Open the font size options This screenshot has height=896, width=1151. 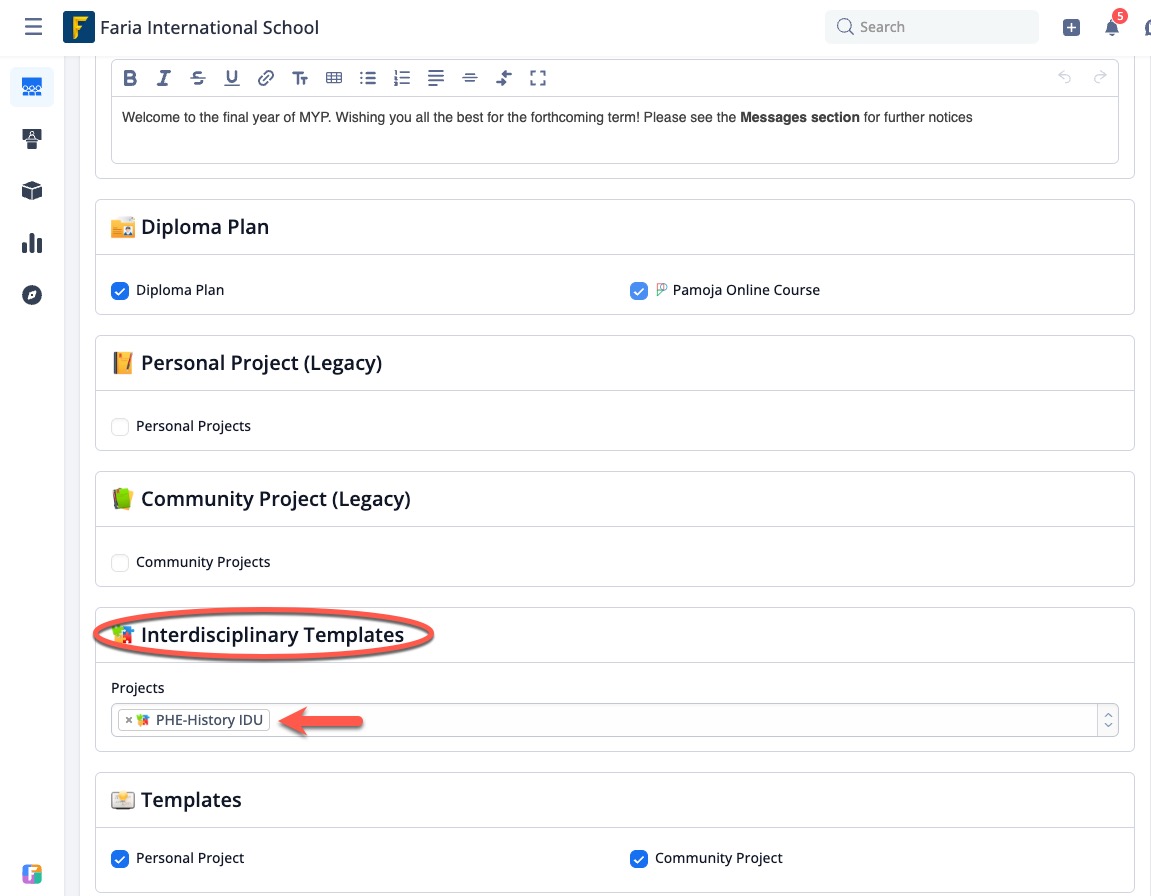point(300,78)
